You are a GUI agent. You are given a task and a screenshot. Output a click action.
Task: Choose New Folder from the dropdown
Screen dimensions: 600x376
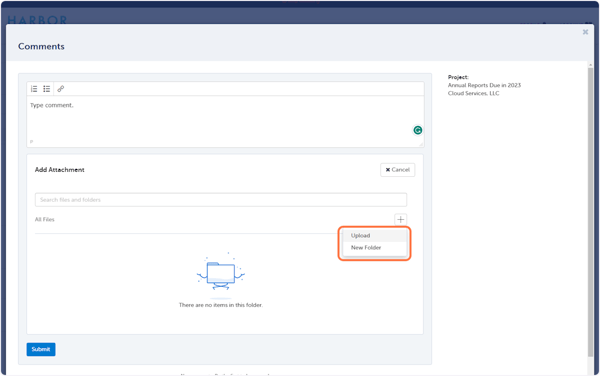pos(375,248)
